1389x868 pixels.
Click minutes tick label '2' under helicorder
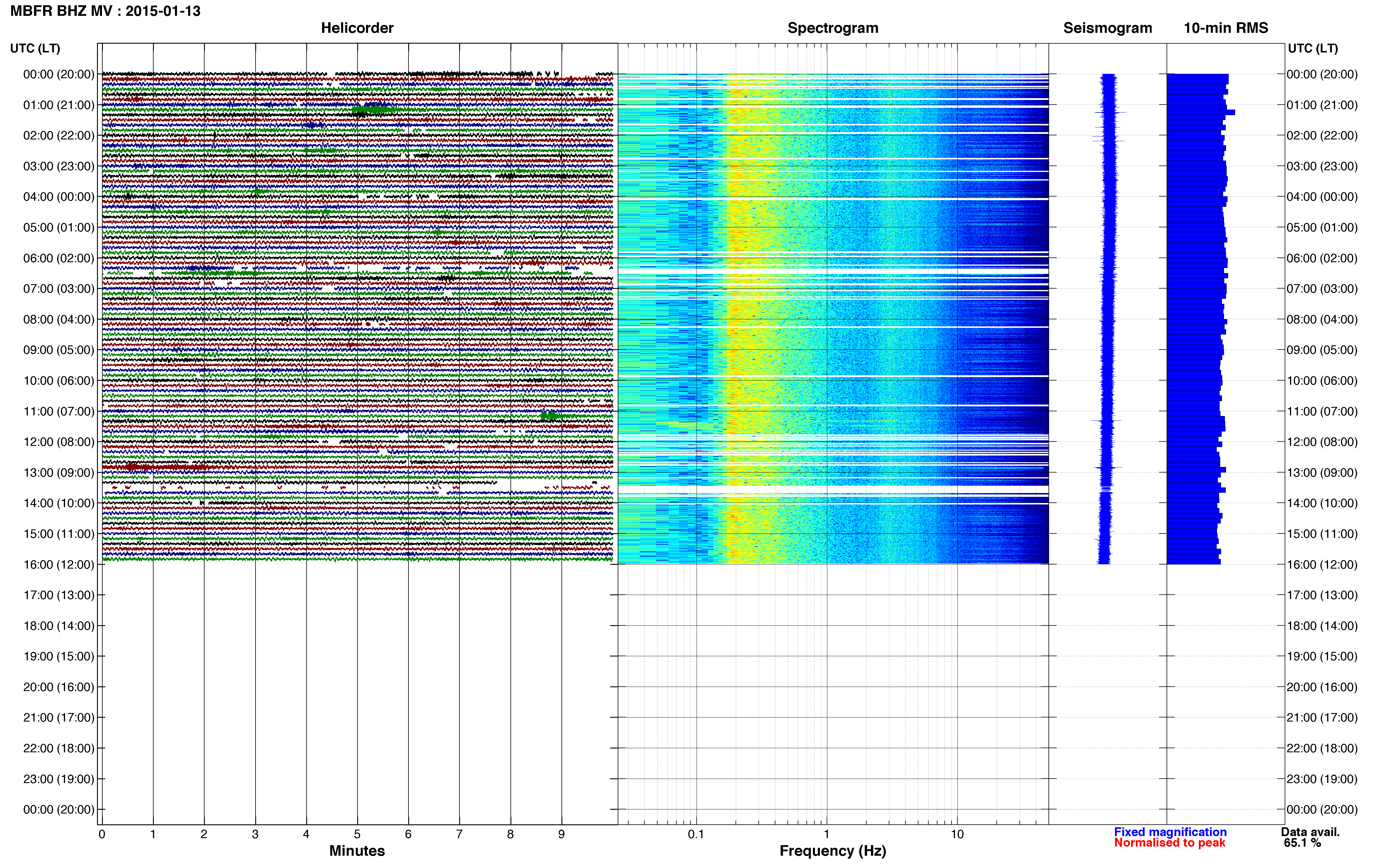click(x=204, y=835)
